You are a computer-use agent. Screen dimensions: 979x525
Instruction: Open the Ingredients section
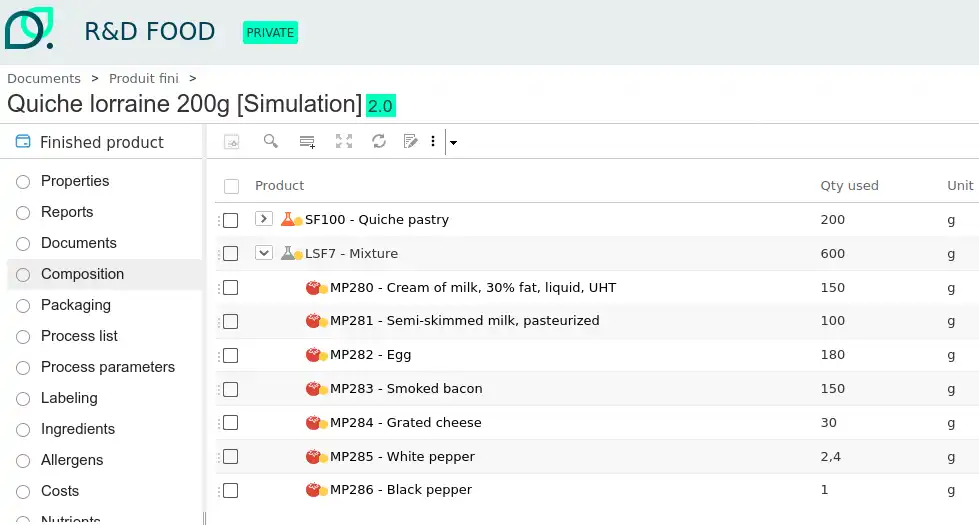pos(78,429)
